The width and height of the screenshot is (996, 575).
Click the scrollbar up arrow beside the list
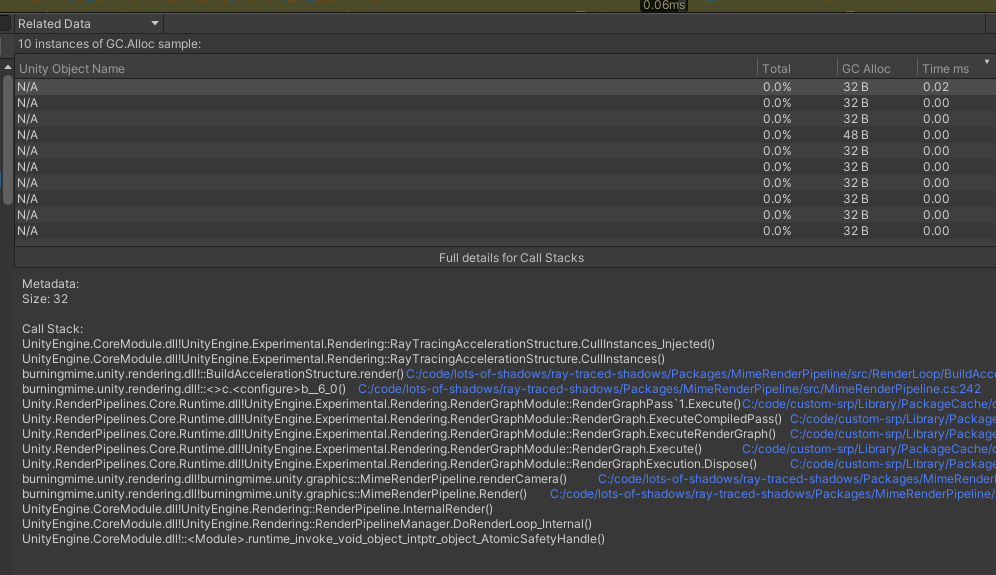point(8,66)
